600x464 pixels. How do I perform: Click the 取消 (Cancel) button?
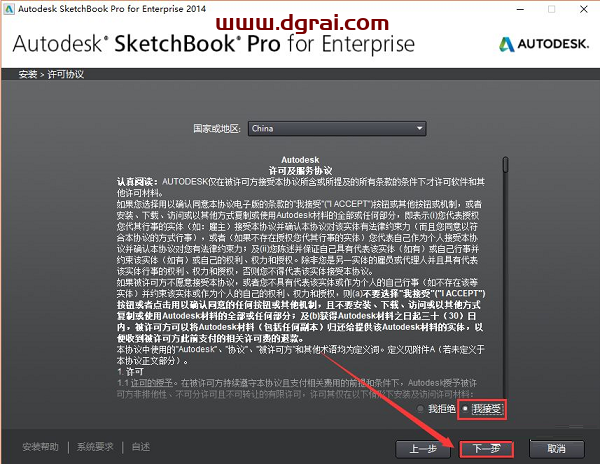557,449
